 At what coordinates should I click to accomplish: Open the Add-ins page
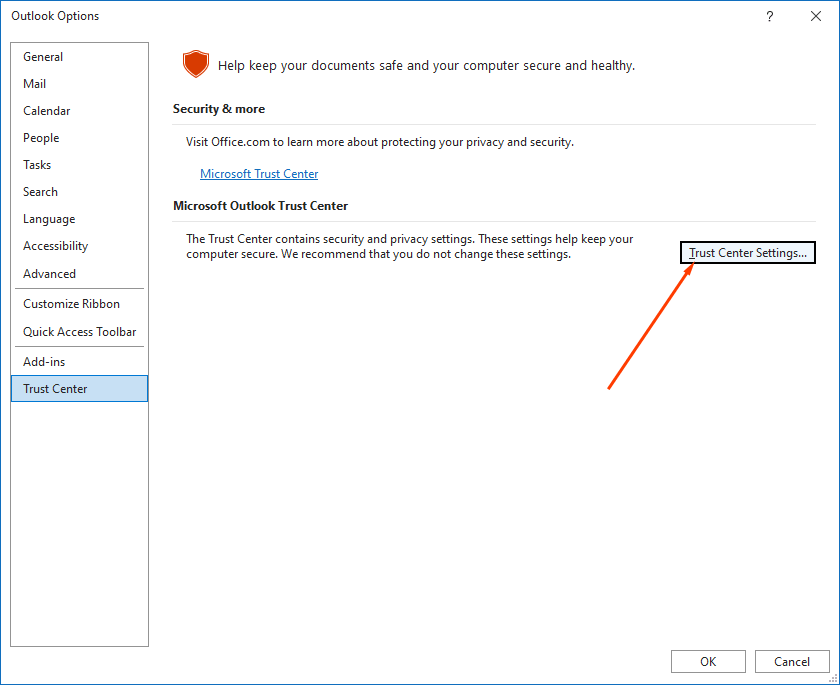(42, 361)
